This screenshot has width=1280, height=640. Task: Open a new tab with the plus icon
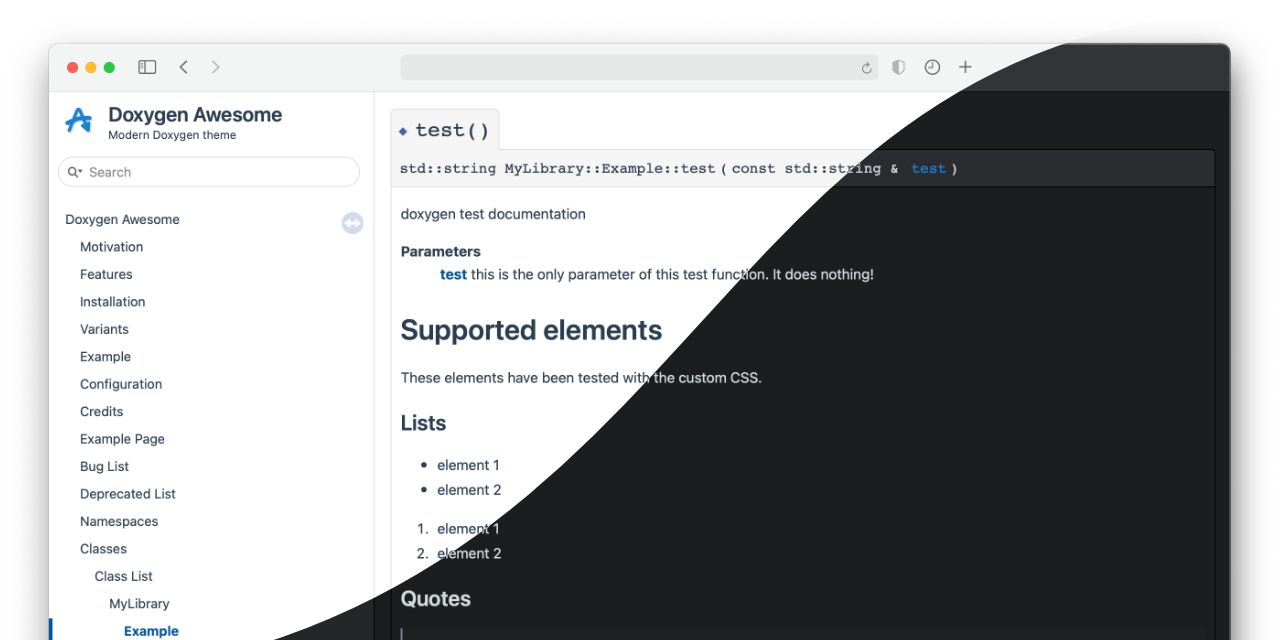click(x=965, y=67)
